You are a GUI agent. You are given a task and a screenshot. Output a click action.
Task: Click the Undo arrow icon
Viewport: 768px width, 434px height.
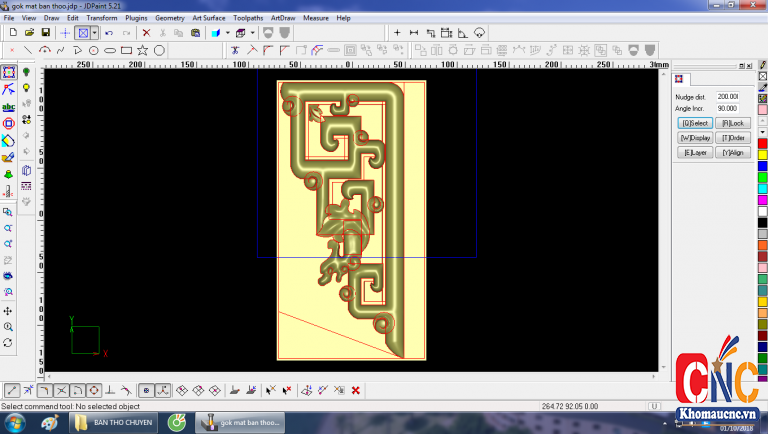click(x=110, y=33)
